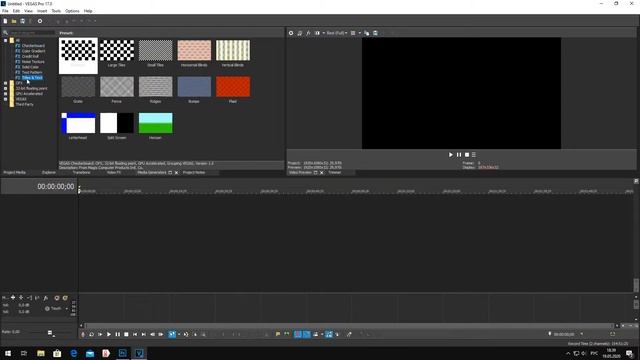
Task: Open the View menu
Action: 29,11
